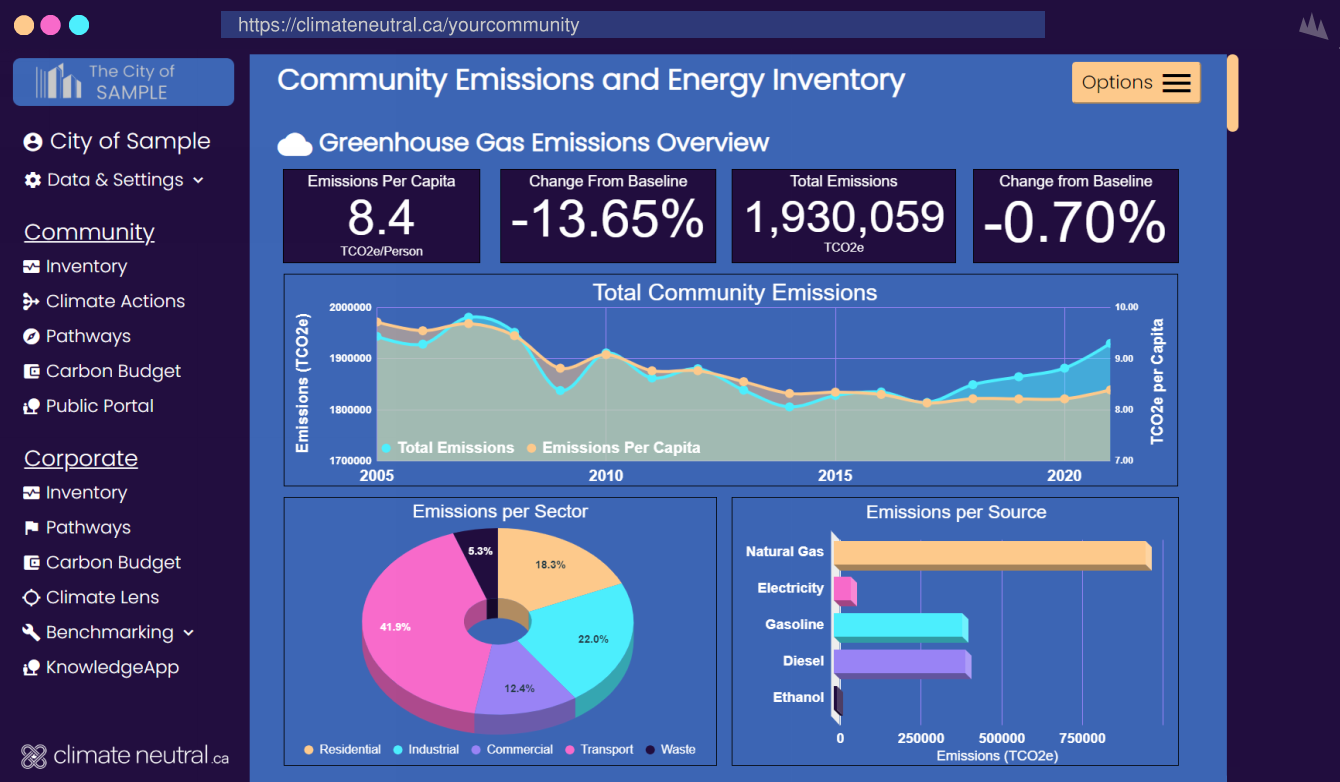Click the Public Portal icon
The width and height of the screenshot is (1340, 782).
(31, 406)
